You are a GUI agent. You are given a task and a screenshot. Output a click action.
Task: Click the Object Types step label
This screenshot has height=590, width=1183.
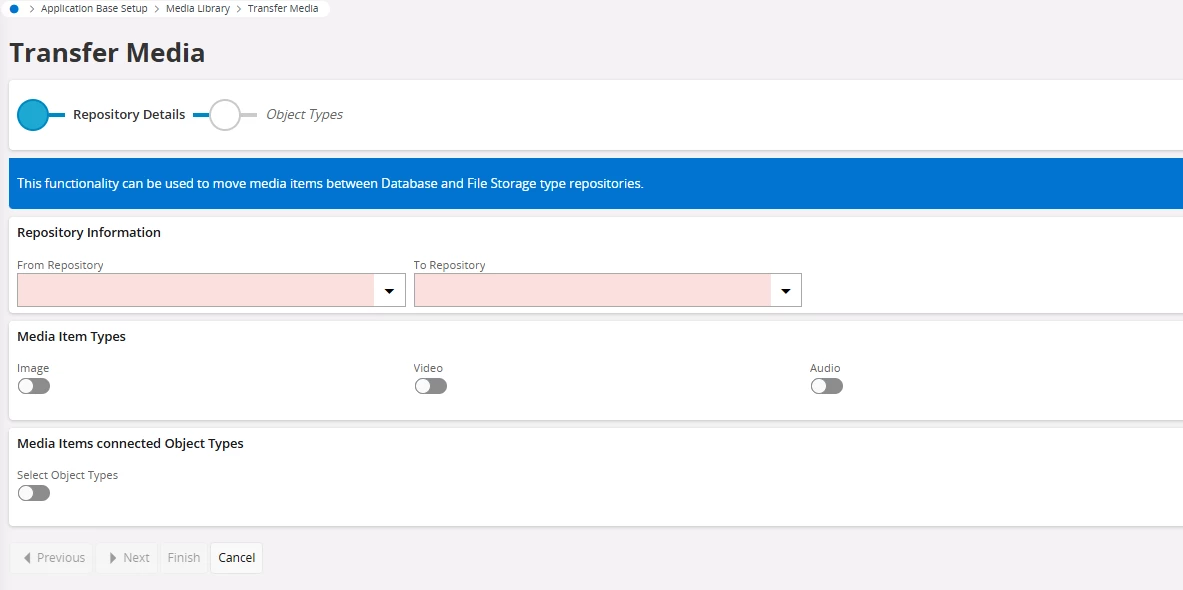click(305, 115)
